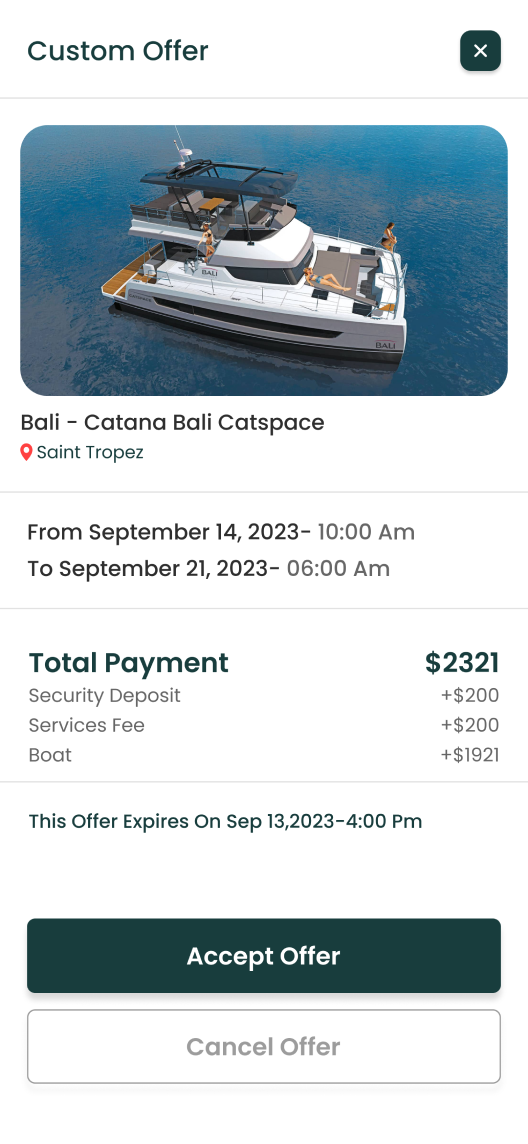
Task: Select the To September 21, 2023 date
Action: click(x=153, y=569)
